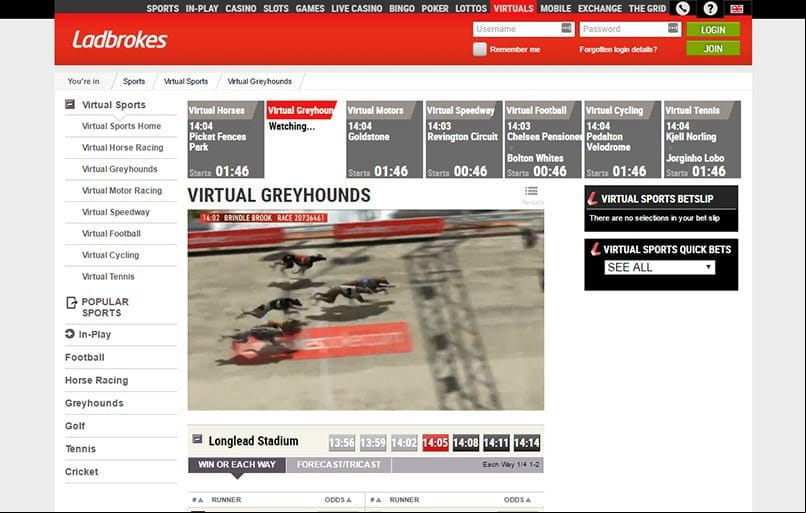Click the keyboard icon in Username field
Screen dimensions: 806x513
tap(566, 28)
